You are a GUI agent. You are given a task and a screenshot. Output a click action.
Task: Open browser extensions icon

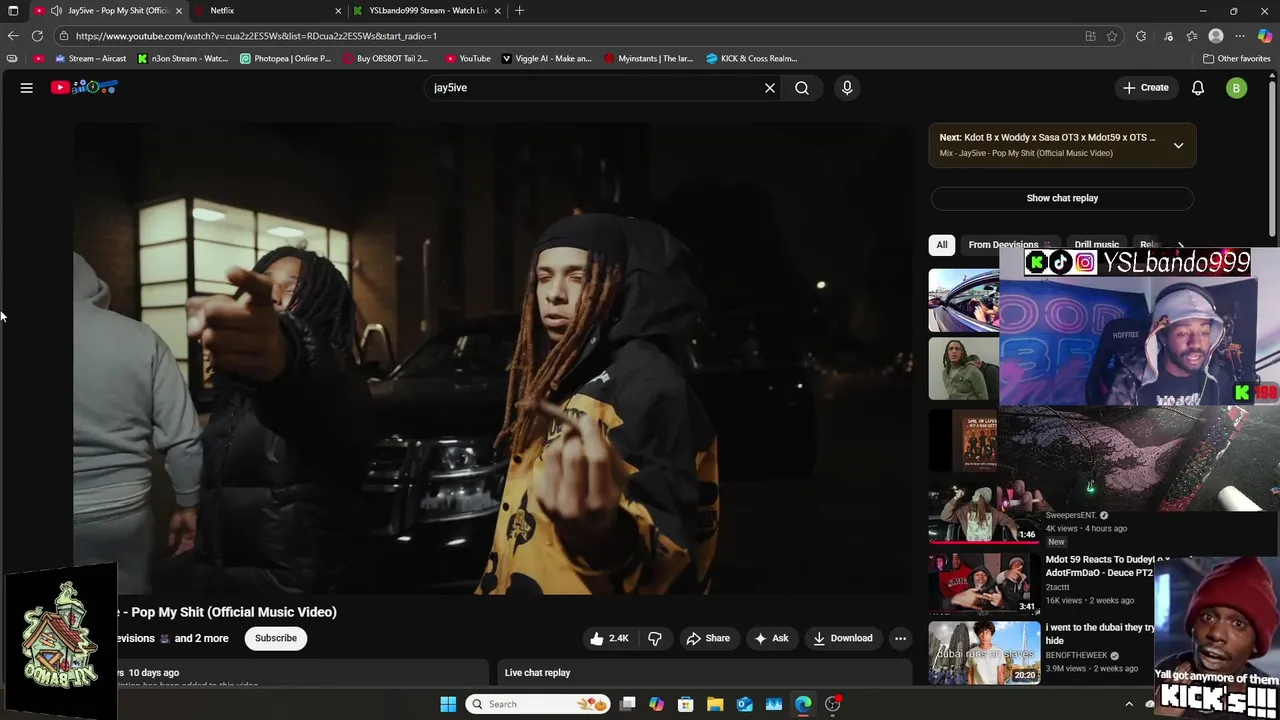pyautogui.click(x=1141, y=36)
